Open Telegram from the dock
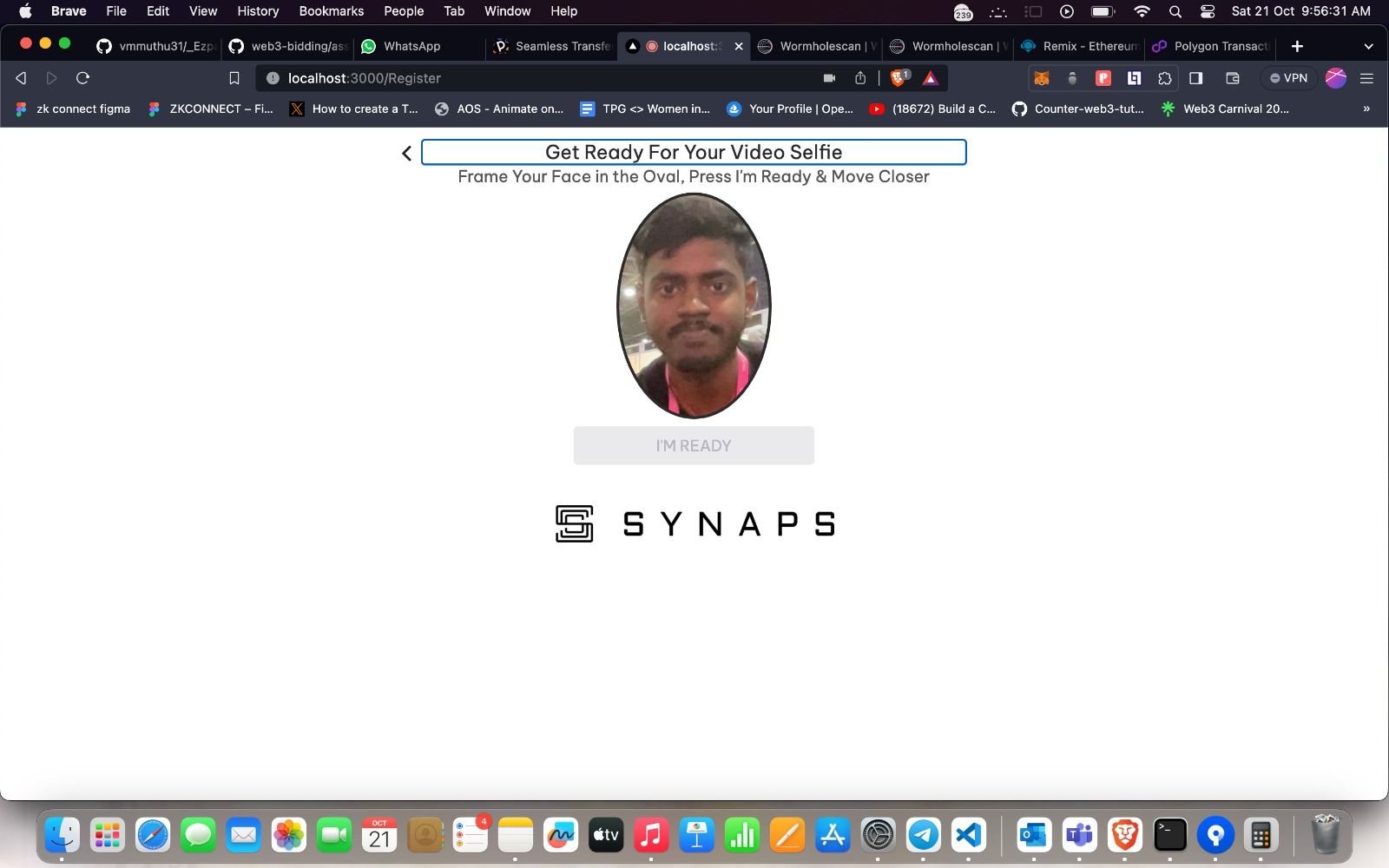This screenshot has height=868, width=1389. [x=923, y=835]
